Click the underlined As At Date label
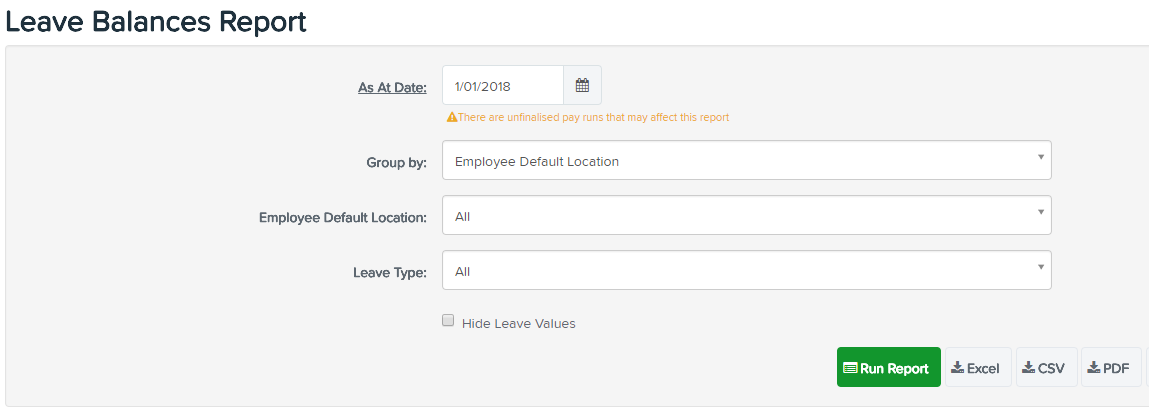This screenshot has height=410, width=1149. pyautogui.click(x=392, y=88)
